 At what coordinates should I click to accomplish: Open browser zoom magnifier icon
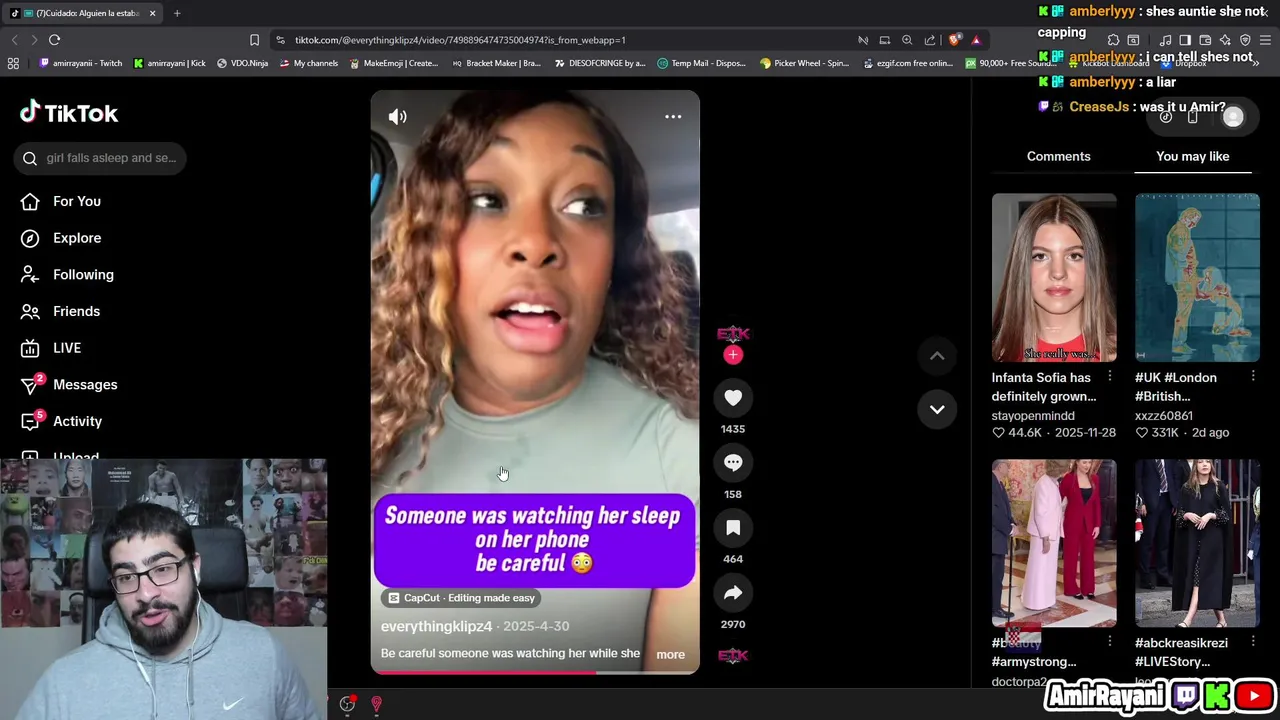pyautogui.click(x=907, y=40)
